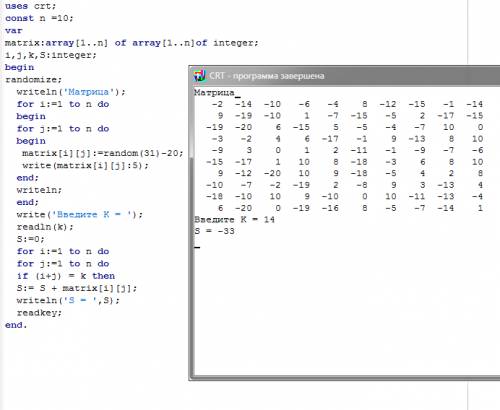Click the 'Матрица' heading in the console output
500x410 pixels.
214,92
